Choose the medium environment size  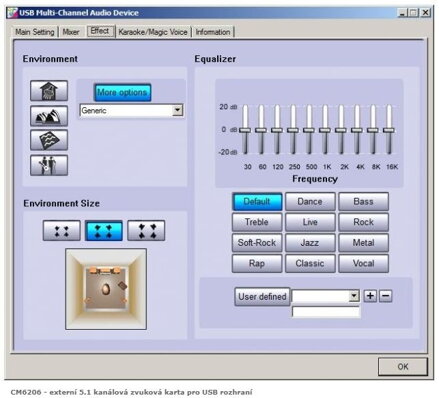(104, 231)
